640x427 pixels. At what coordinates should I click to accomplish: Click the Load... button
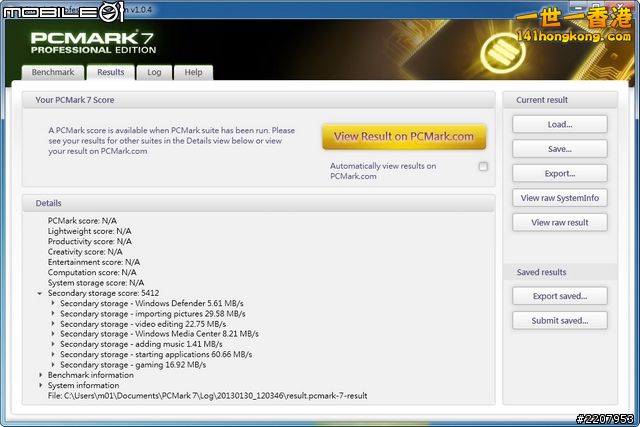pos(559,125)
